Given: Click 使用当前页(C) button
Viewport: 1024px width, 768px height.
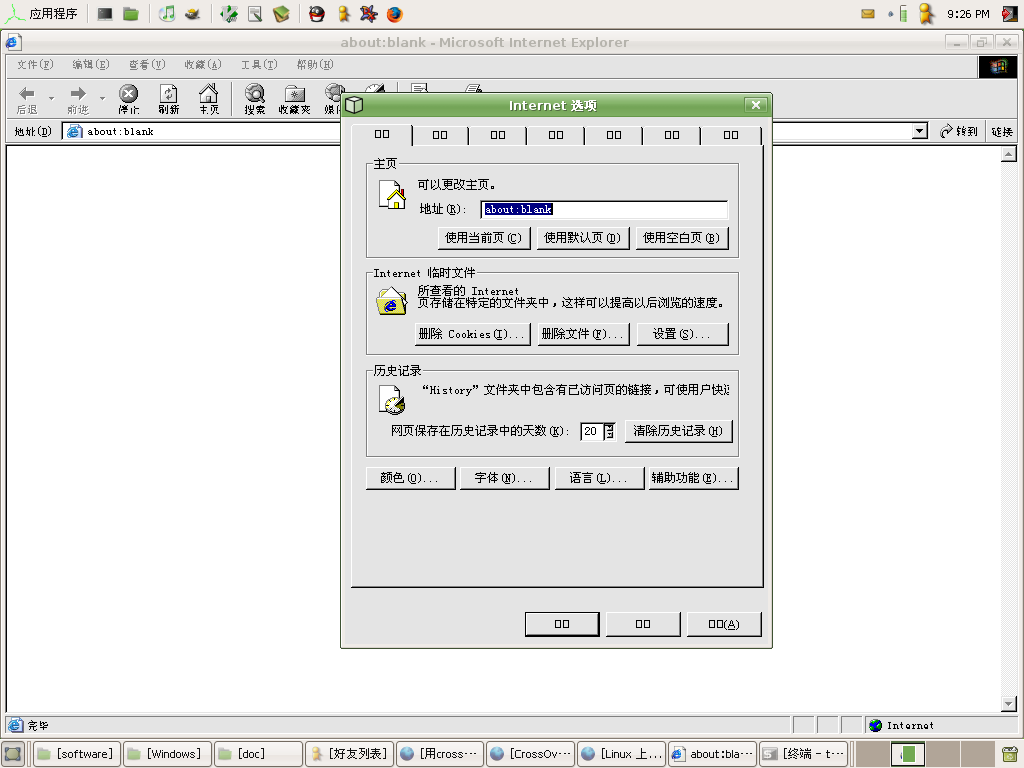Looking at the screenshot, I should [483, 238].
